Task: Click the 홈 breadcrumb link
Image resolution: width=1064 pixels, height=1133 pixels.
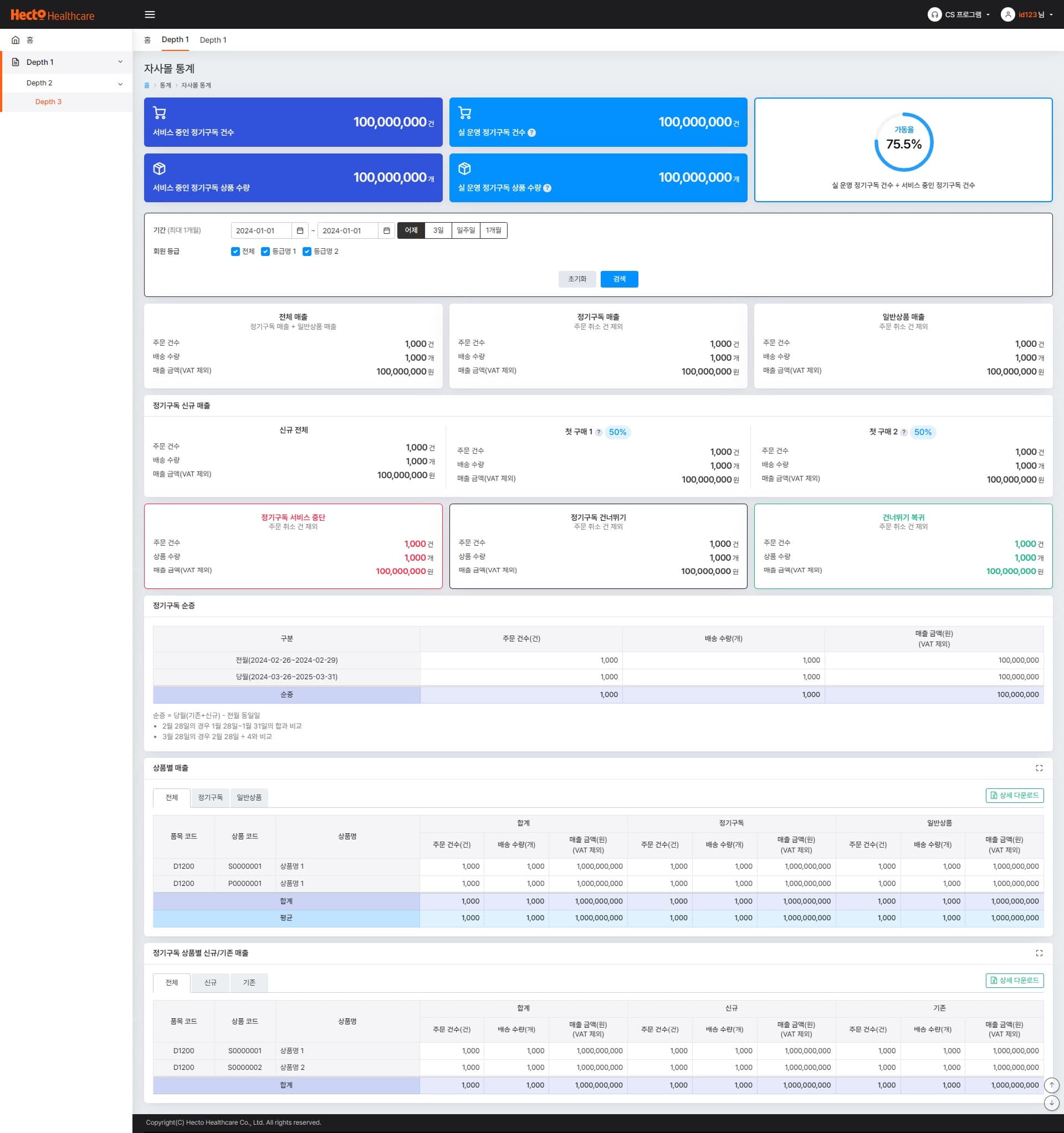Action: point(146,85)
